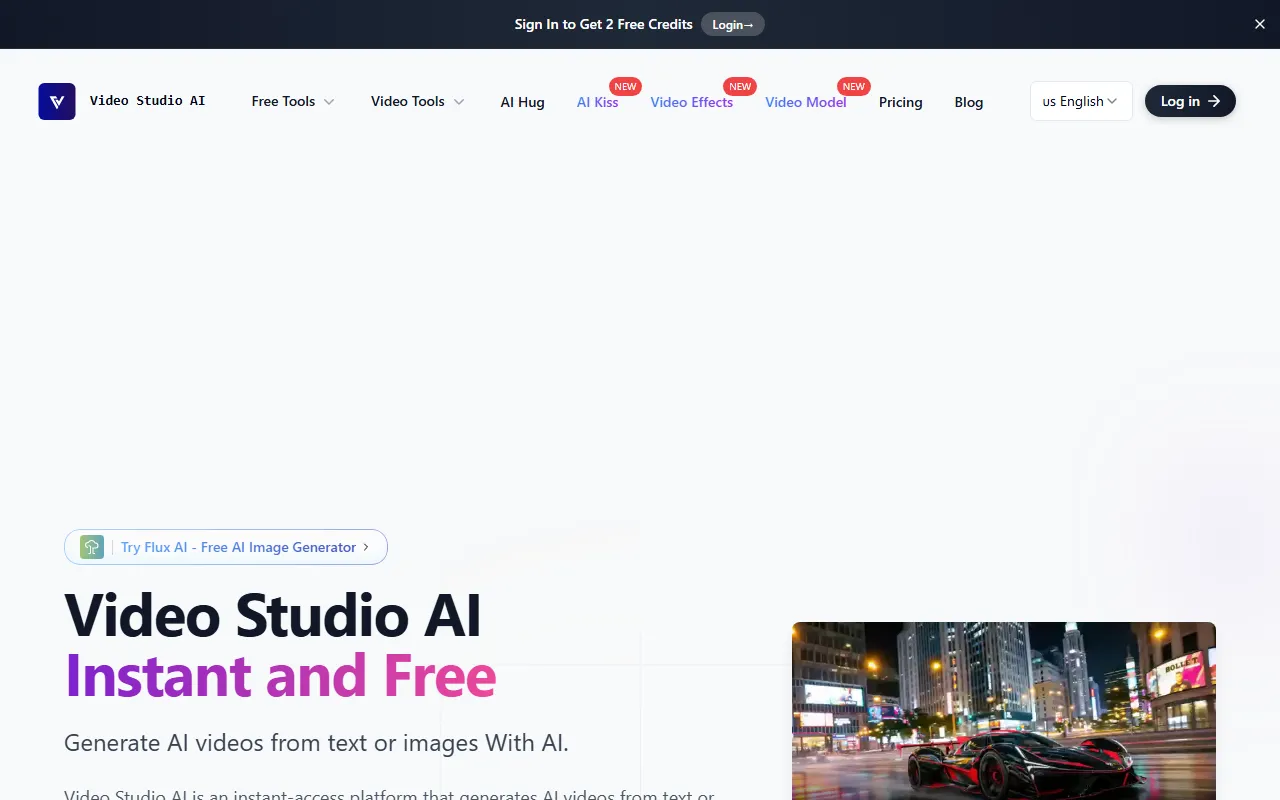
Task: Expand the Video Tools dropdown menu
Action: [x=417, y=101]
